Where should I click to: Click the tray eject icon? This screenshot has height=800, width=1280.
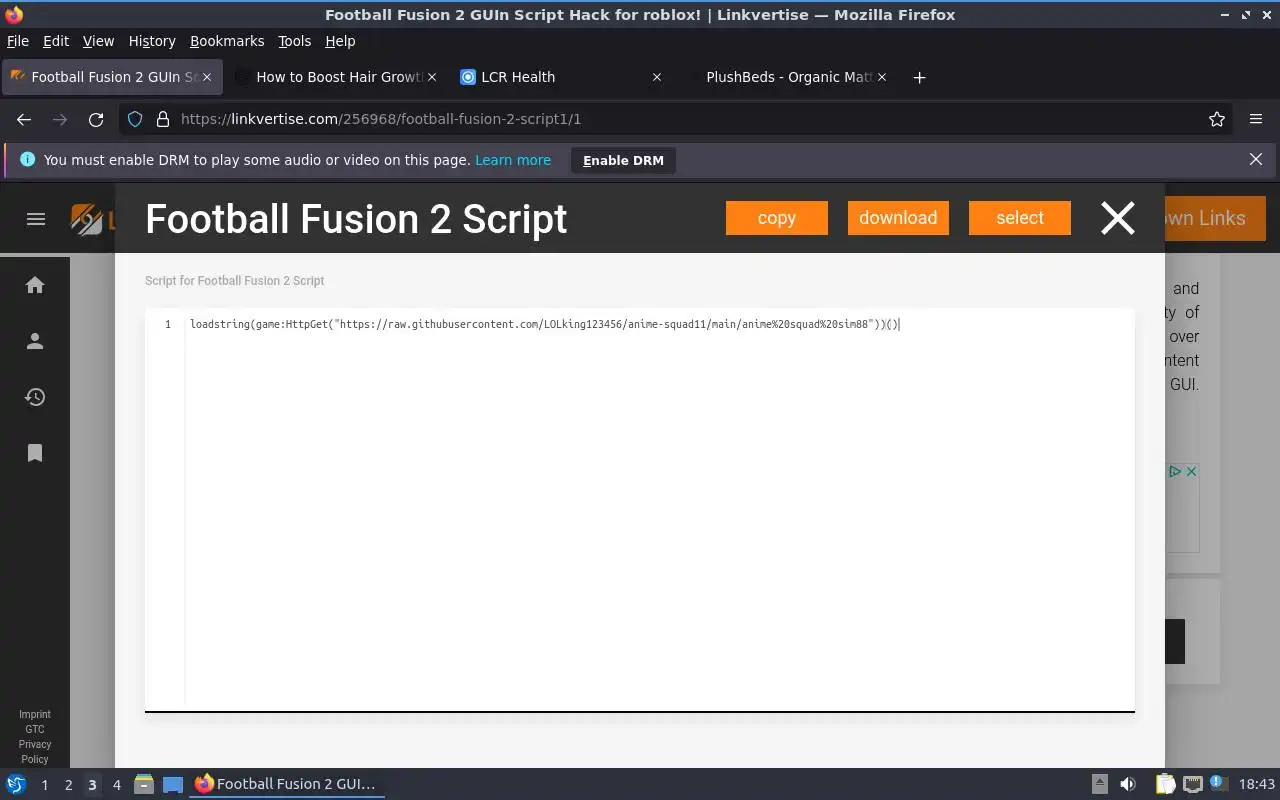click(x=1099, y=784)
